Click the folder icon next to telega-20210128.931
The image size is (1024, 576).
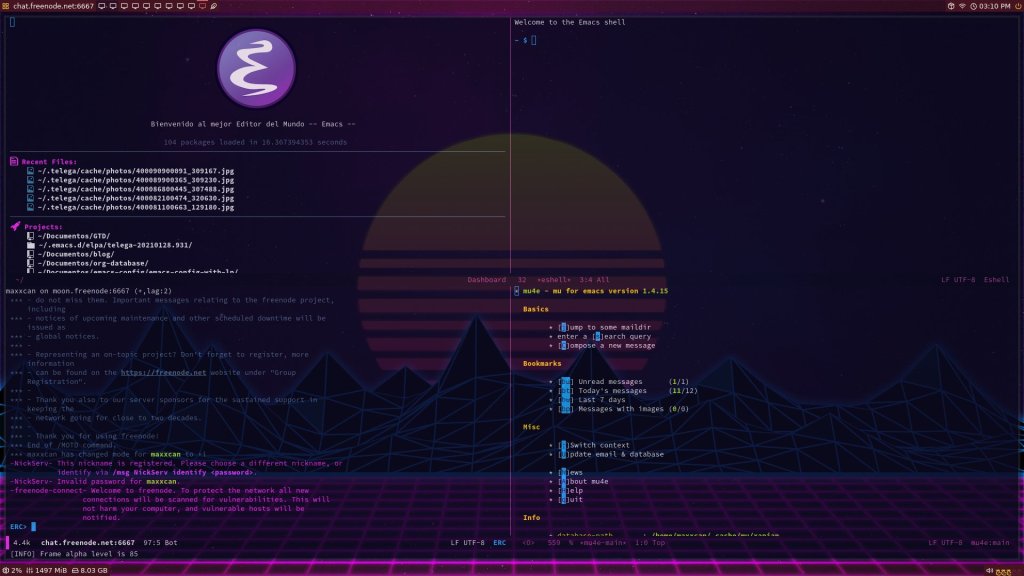pyautogui.click(x=30, y=245)
